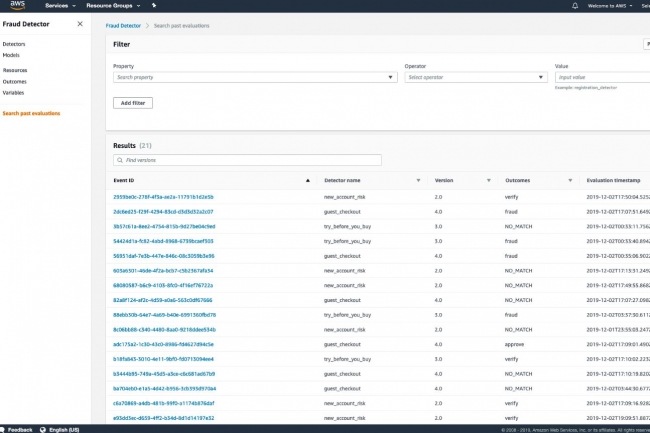The width and height of the screenshot is (650, 433).
Task: Click version '3.0' in the 88ebb30b row
Action: [x=438, y=315]
